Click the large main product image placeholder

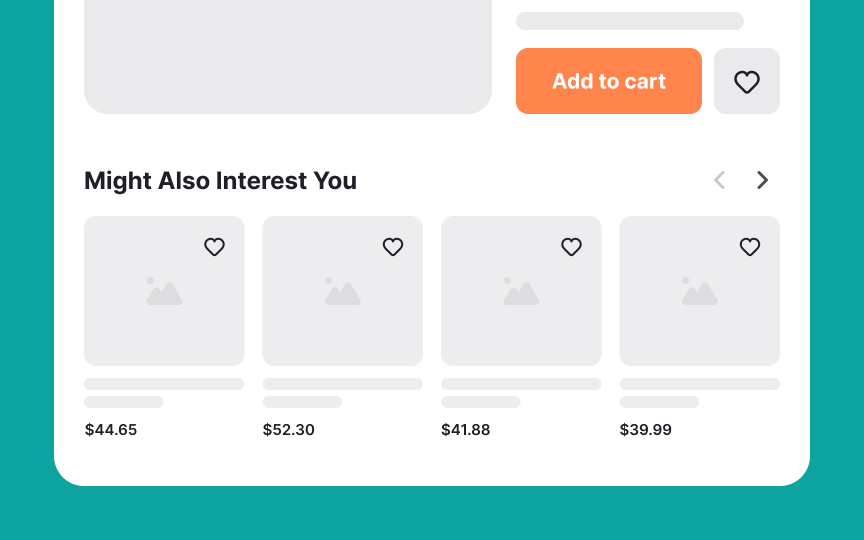[288, 55]
